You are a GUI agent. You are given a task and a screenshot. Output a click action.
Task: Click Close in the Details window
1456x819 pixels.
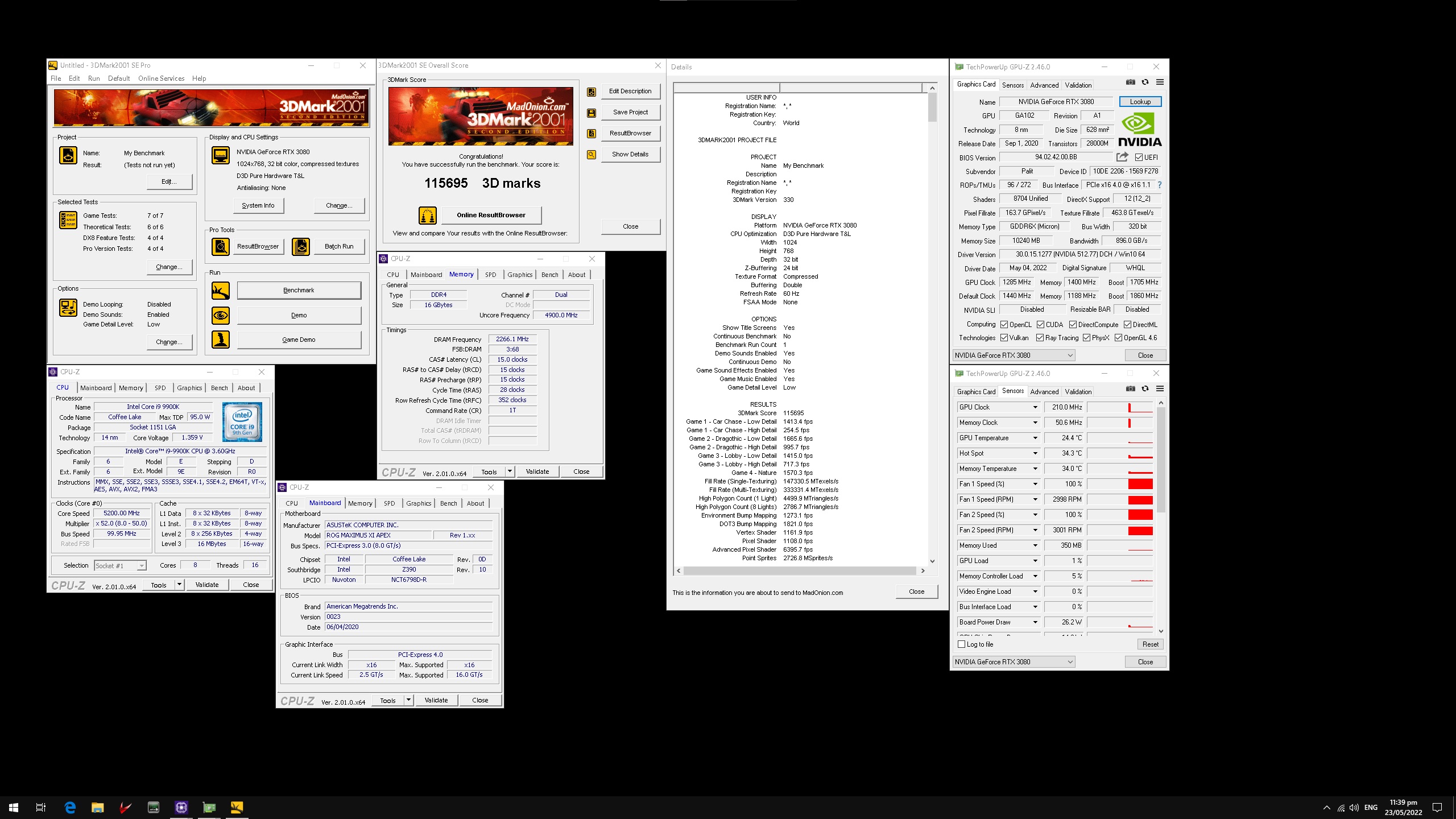[x=917, y=591]
